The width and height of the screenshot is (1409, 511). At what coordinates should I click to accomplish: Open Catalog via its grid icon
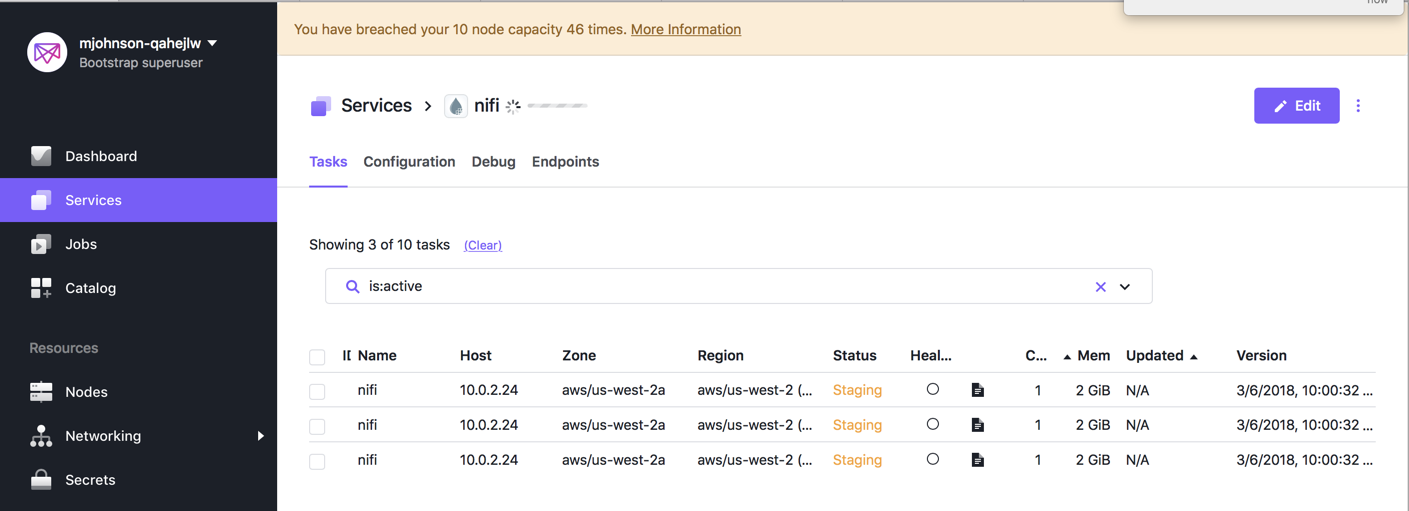[x=41, y=288]
